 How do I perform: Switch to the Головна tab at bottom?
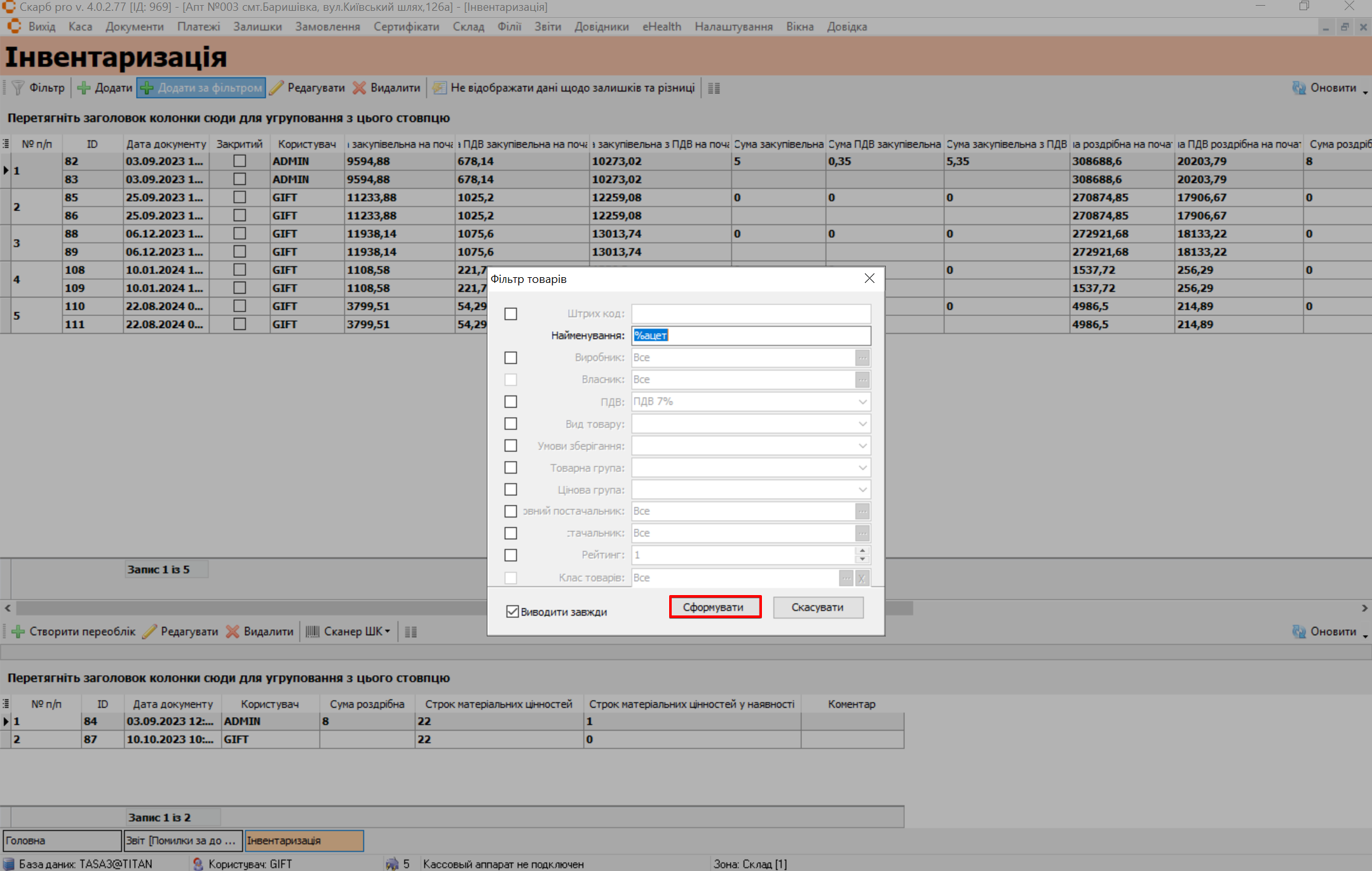pos(62,840)
